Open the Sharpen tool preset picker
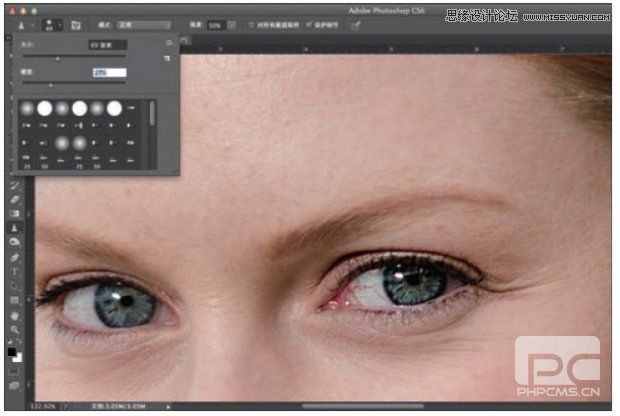The image size is (620, 416). pyautogui.click(x=25, y=26)
